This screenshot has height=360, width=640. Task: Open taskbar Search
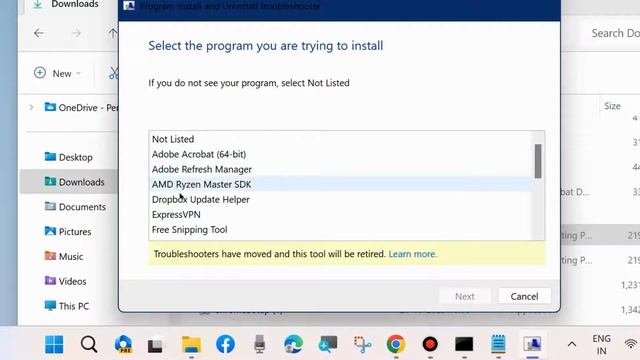pos(89,344)
